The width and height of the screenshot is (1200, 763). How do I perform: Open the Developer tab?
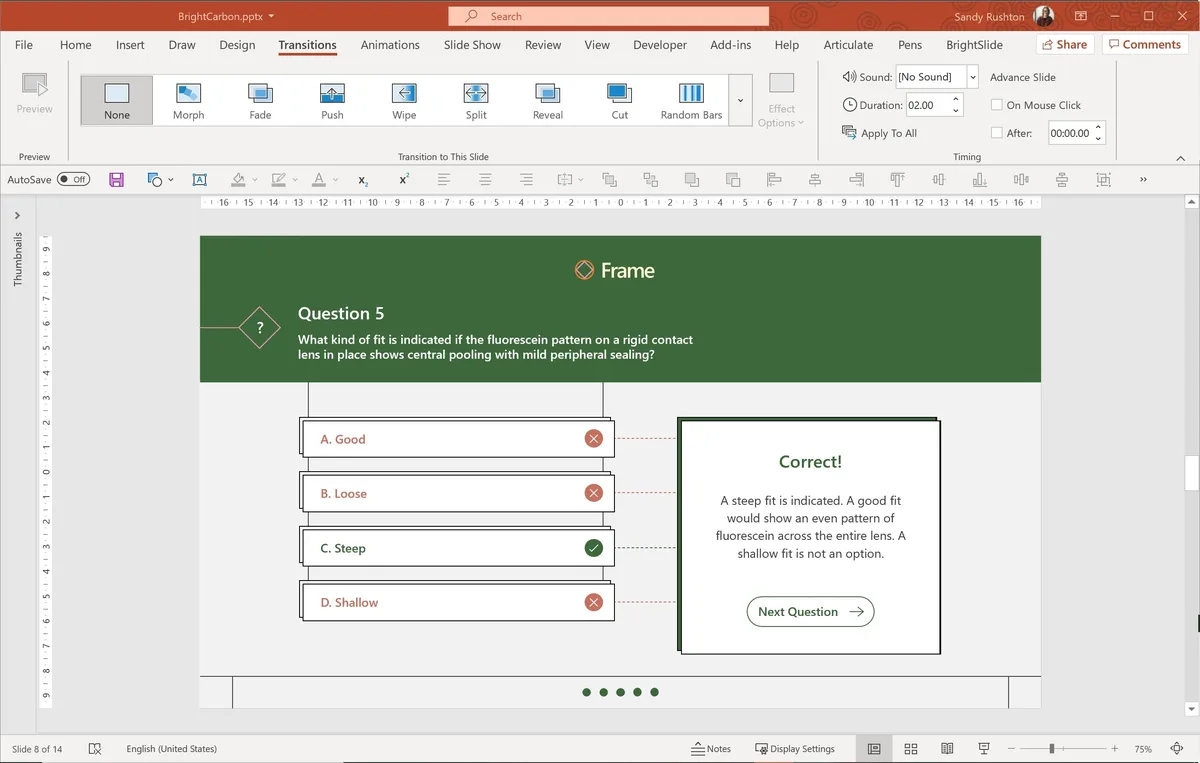coord(660,45)
